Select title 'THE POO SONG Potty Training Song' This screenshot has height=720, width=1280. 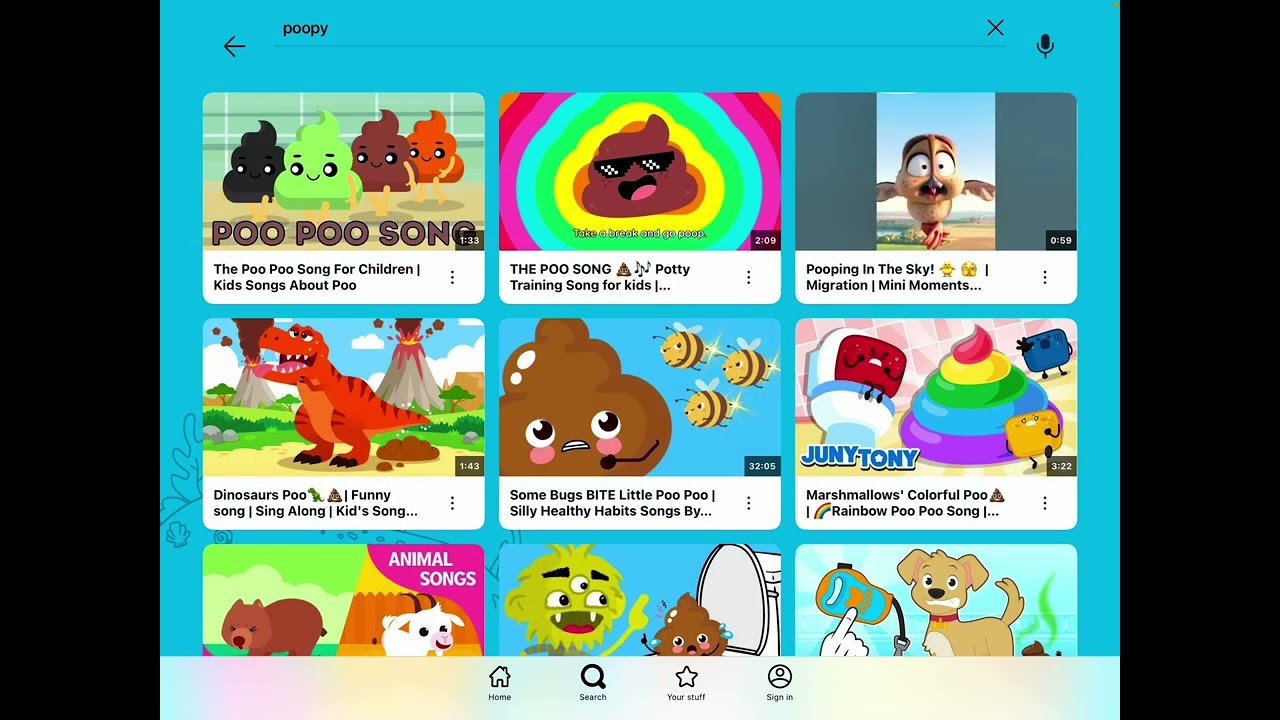(600, 277)
